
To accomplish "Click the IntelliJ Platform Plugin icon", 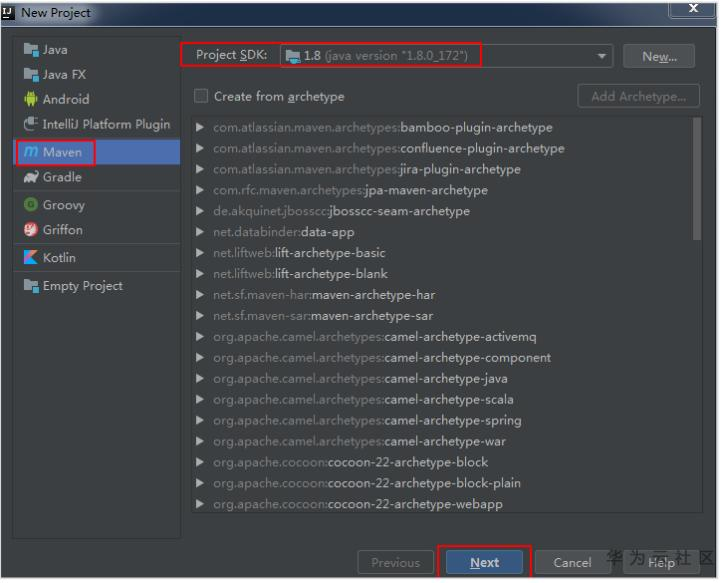I will click(x=31, y=124).
